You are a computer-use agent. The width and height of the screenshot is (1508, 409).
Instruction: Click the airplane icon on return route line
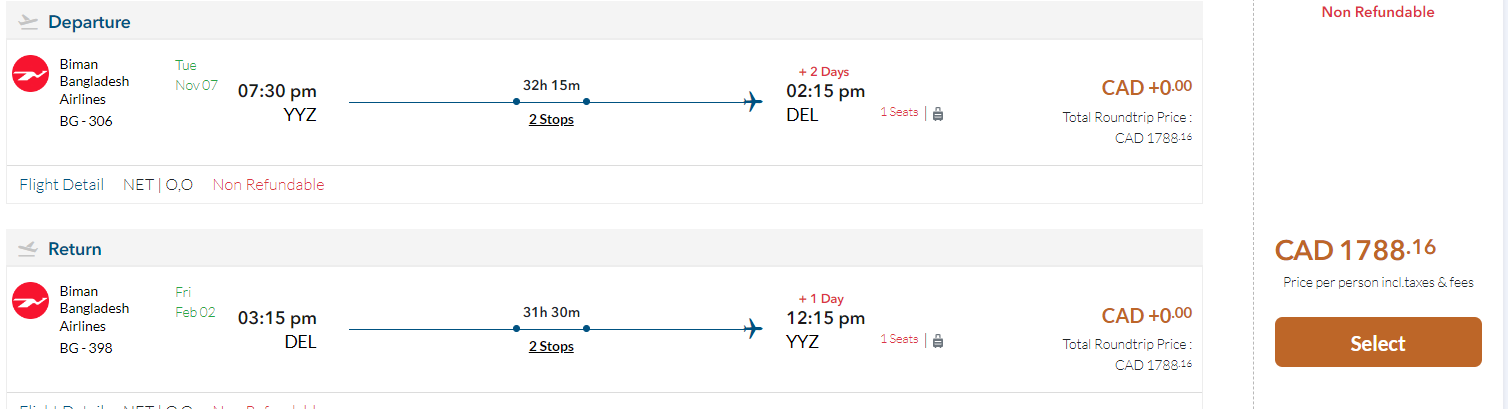pos(754,329)
